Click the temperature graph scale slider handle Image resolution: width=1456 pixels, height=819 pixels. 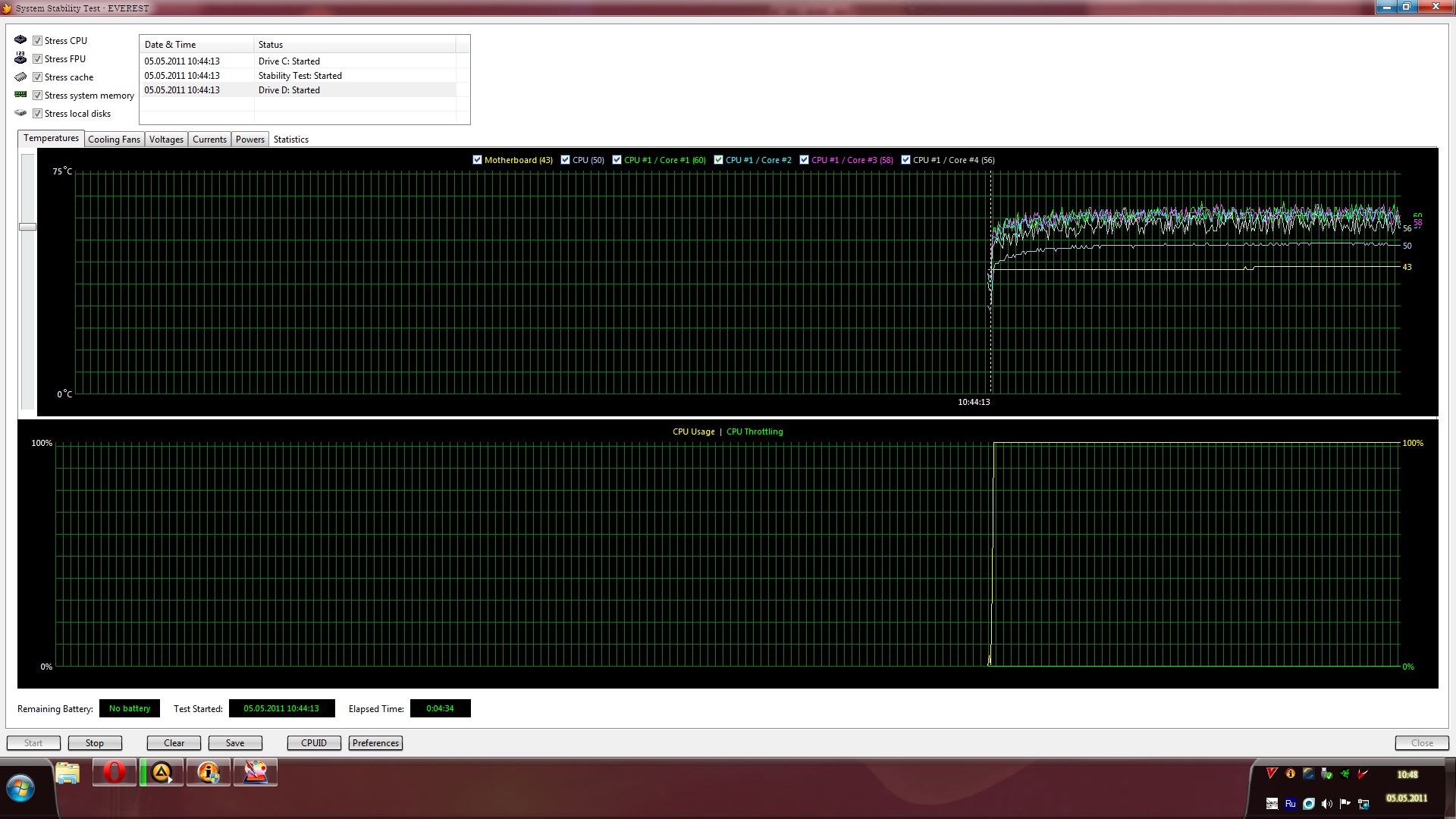27,227
